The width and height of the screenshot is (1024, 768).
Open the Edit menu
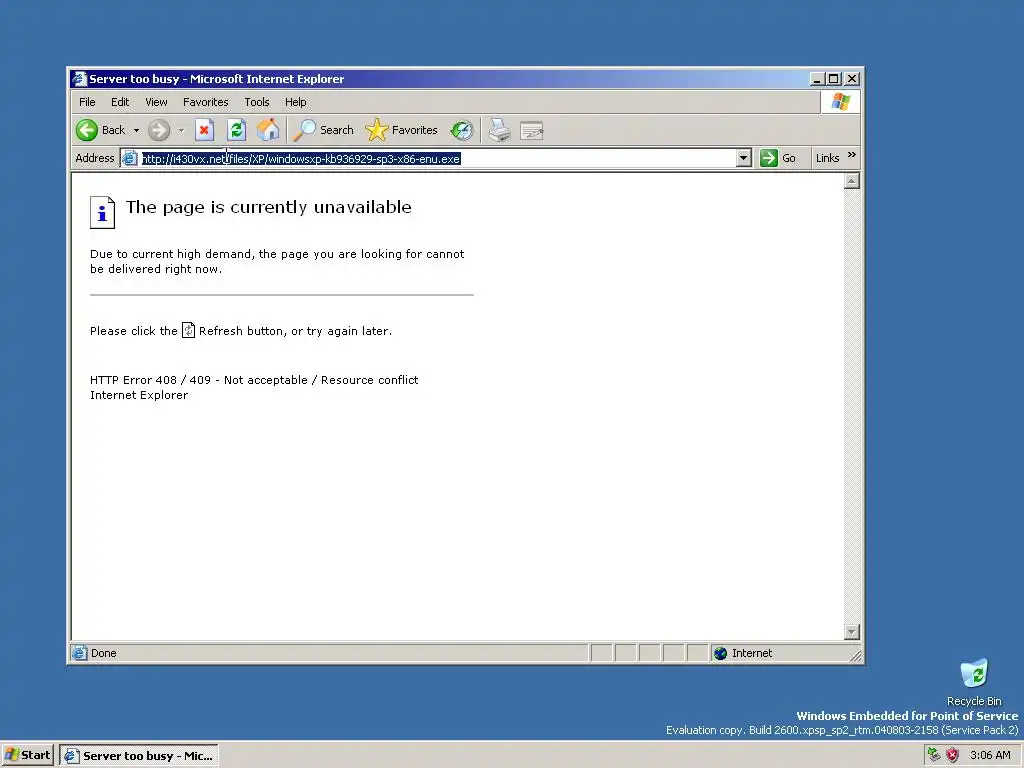tap(120, 102)
